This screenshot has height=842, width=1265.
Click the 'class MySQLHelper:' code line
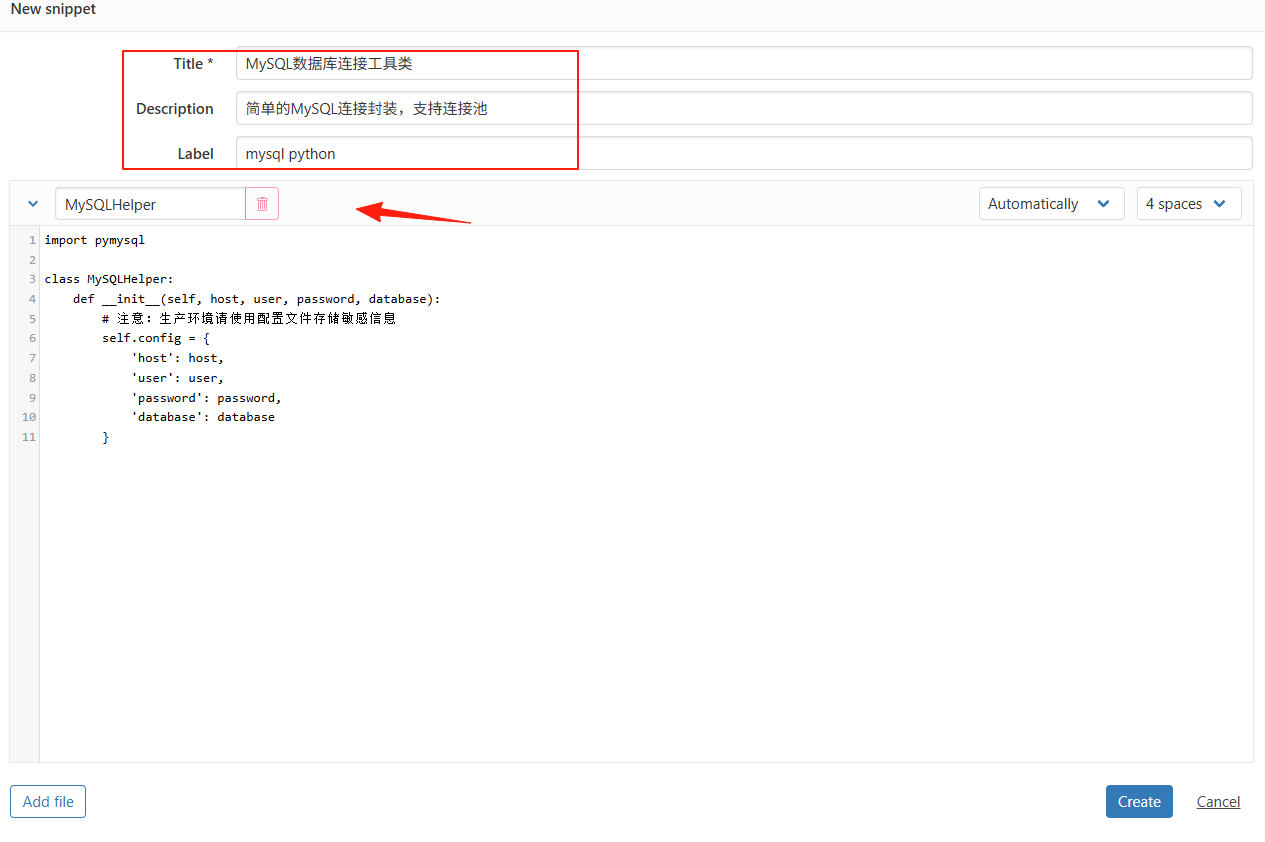pos(109,279)
